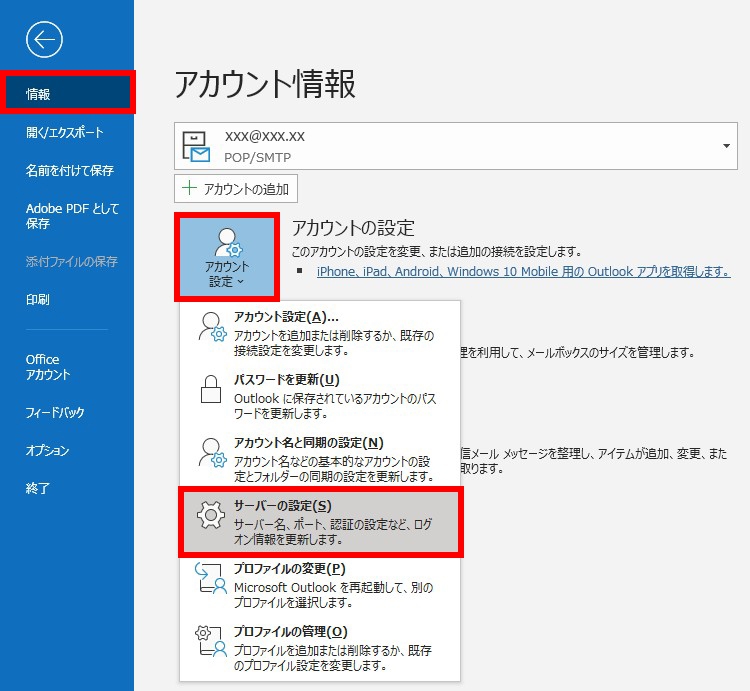Image resolution: width=750 pixels, height=691 pixels.
Task: Click the profile gear icon beside プロファイルの管理
Action: [x=210, y=641]
